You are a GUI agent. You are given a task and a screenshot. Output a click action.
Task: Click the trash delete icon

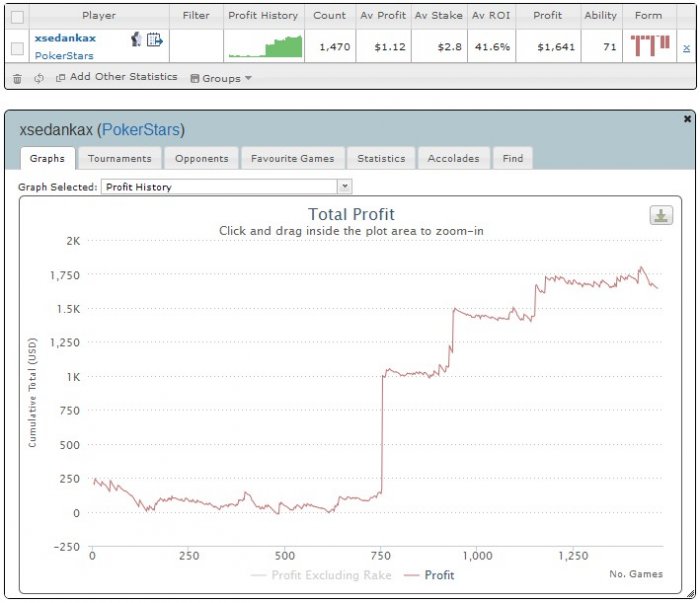18,78
